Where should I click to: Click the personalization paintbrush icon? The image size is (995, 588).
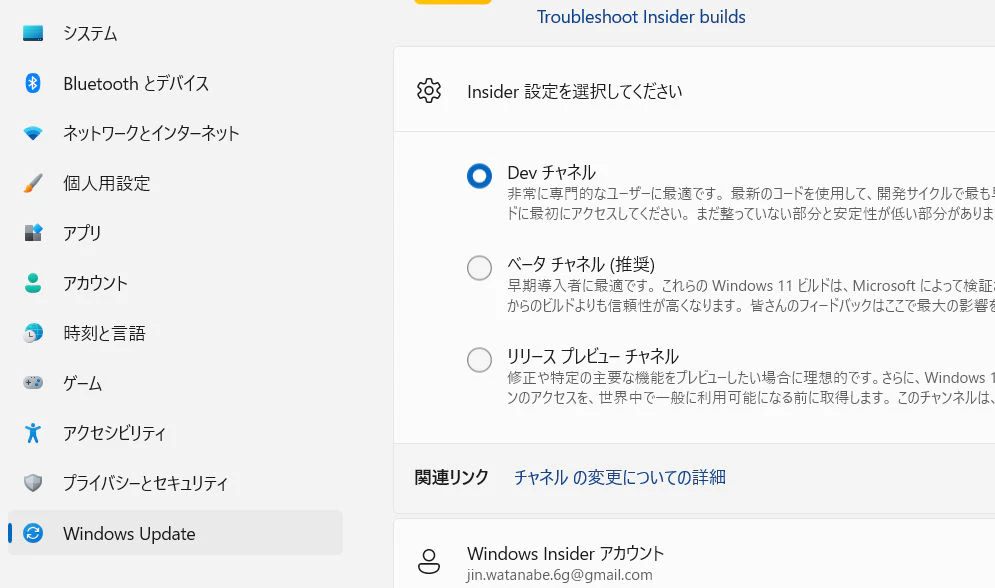click(x=33, y=183)
